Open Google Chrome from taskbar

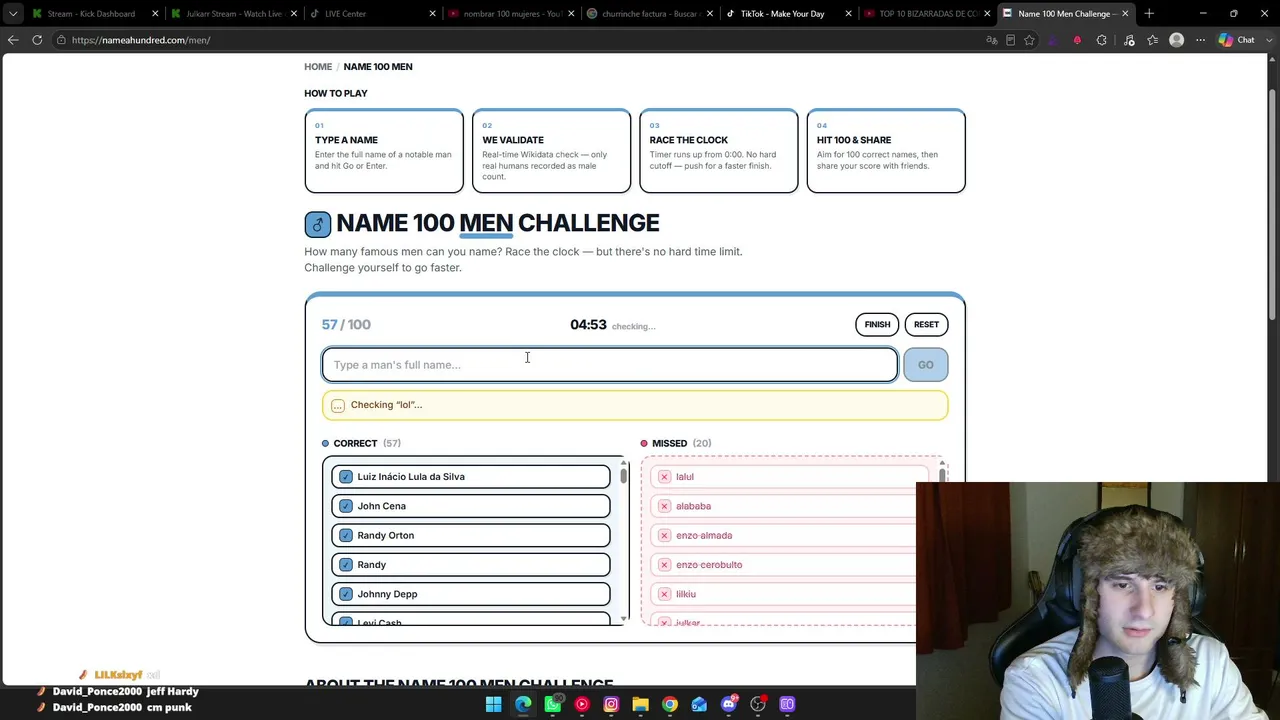coord(670,704)
